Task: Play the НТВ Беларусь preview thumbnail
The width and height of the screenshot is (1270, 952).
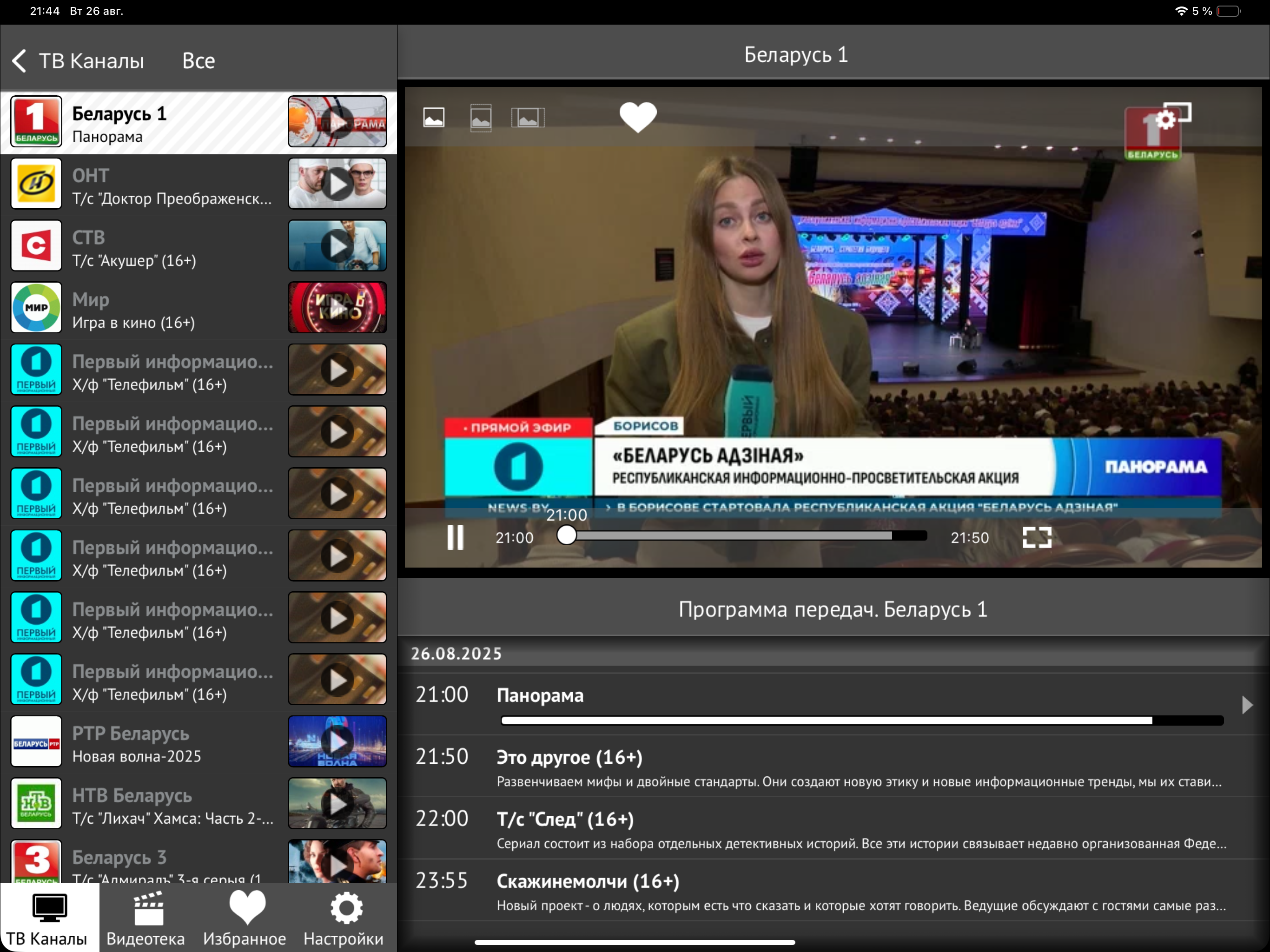Action: (337, 804)
